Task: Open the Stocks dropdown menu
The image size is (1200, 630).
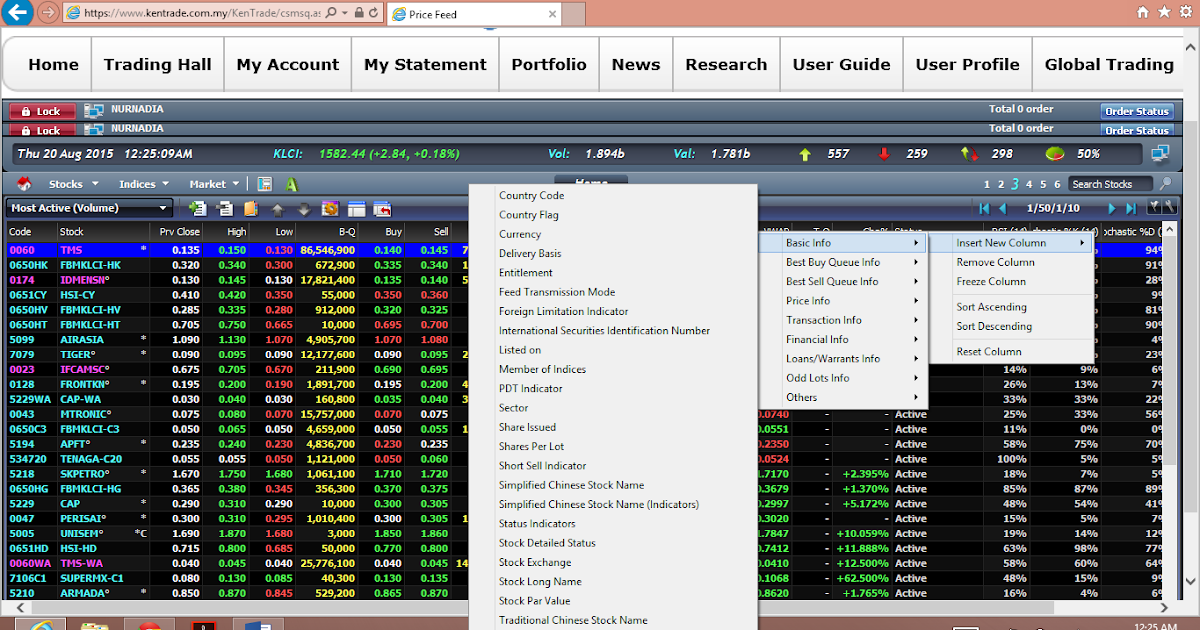Action: (x=73, y=184)
